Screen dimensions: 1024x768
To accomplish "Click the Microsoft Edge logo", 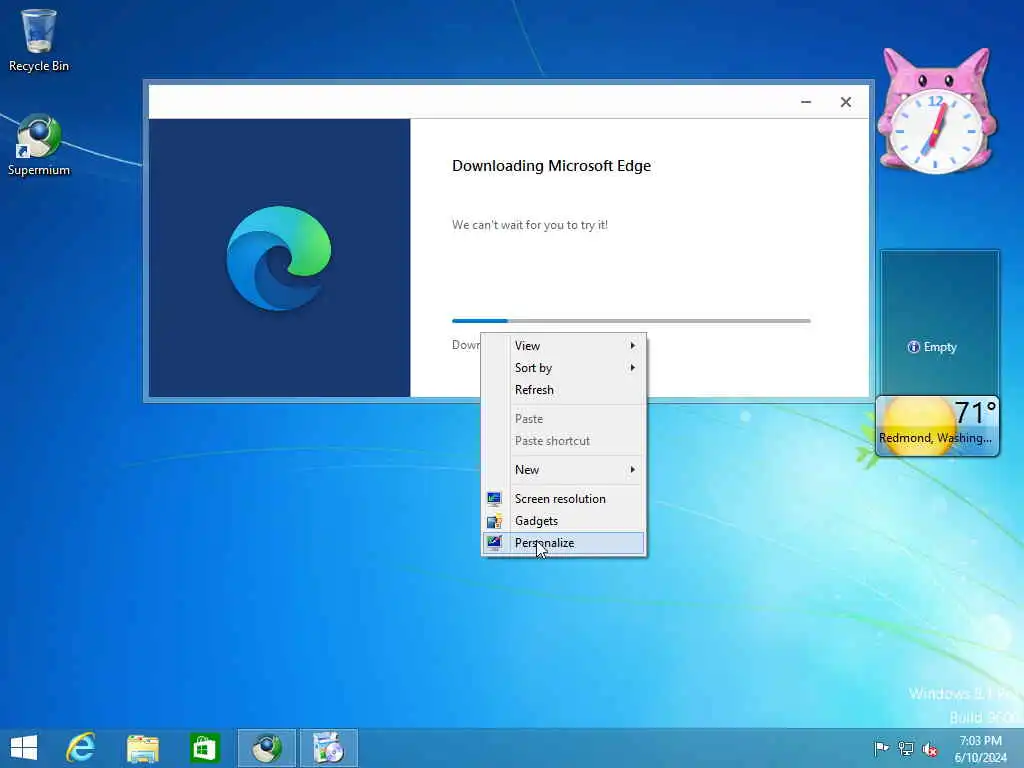I will 279,258.
